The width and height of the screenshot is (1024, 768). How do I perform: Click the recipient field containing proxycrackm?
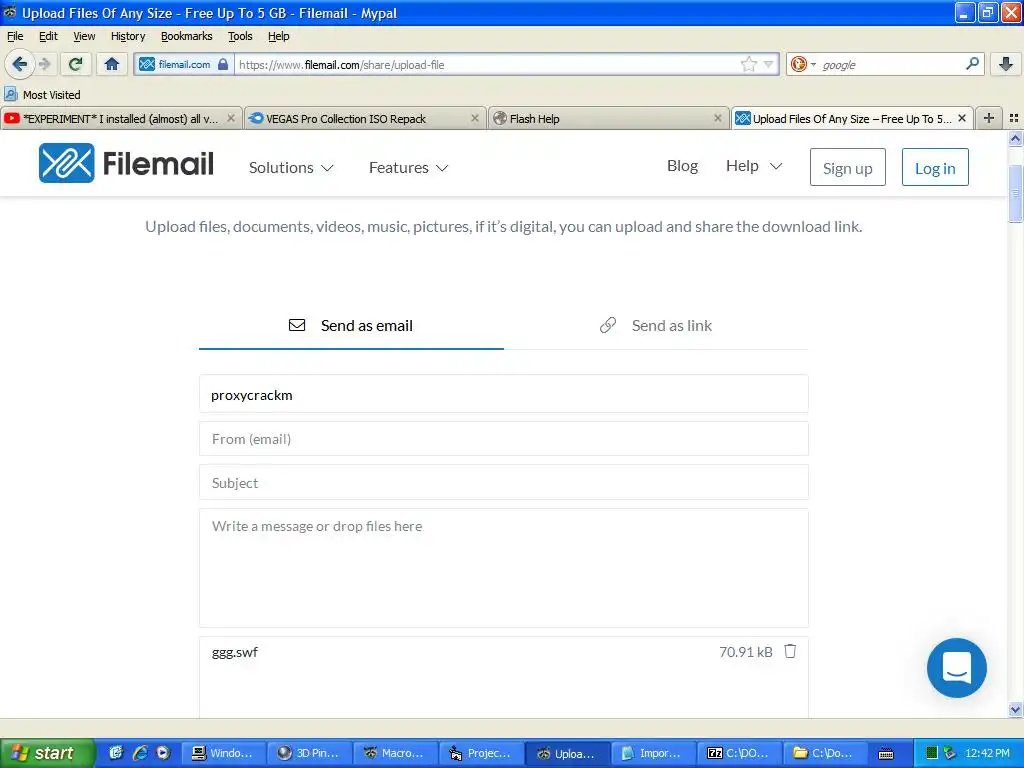coord(504,394)
